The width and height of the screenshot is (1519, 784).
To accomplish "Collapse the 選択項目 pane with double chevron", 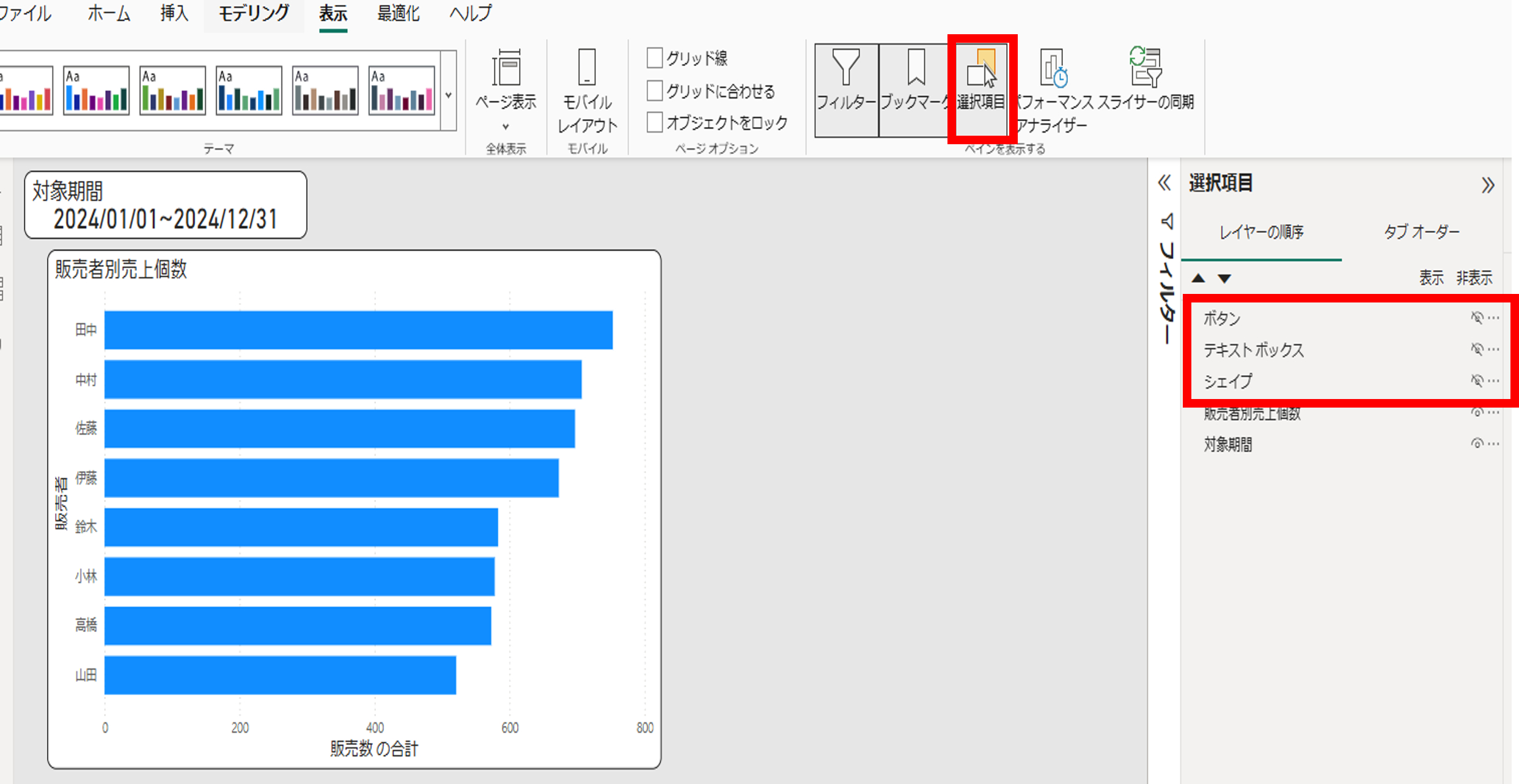I will point(1488,185).
